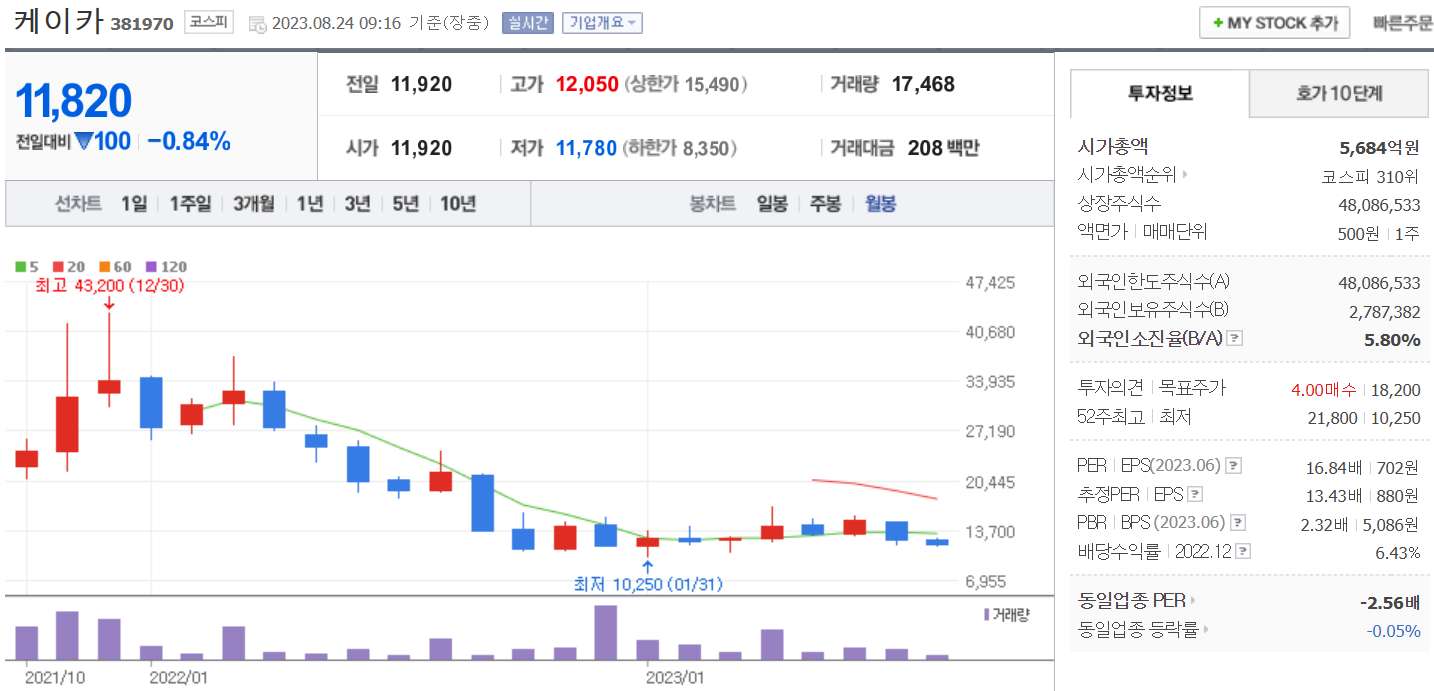
Task: Click the arrow next to 시가총액순위
Action: pyautogui.click(x=1185, y=175)
